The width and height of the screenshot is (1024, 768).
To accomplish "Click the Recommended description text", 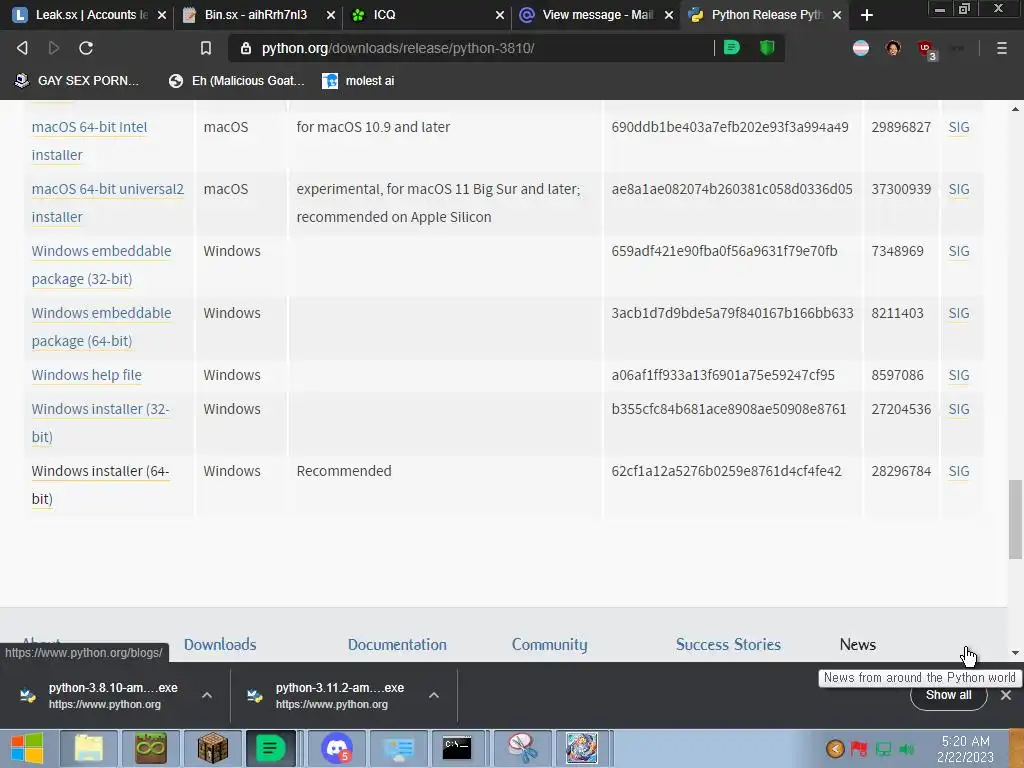I will [344, 471].
